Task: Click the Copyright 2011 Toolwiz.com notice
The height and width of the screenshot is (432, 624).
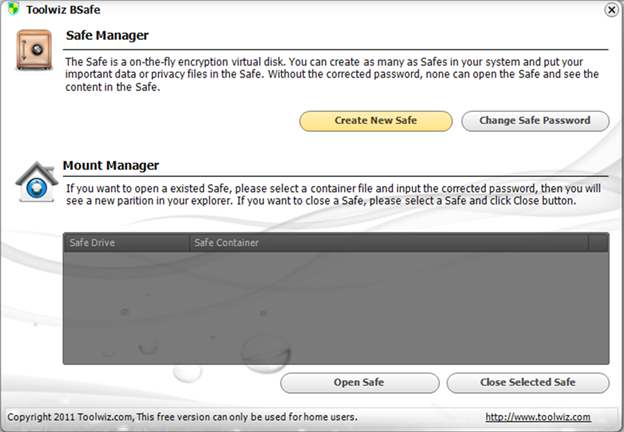Action: tap(182, 417)
